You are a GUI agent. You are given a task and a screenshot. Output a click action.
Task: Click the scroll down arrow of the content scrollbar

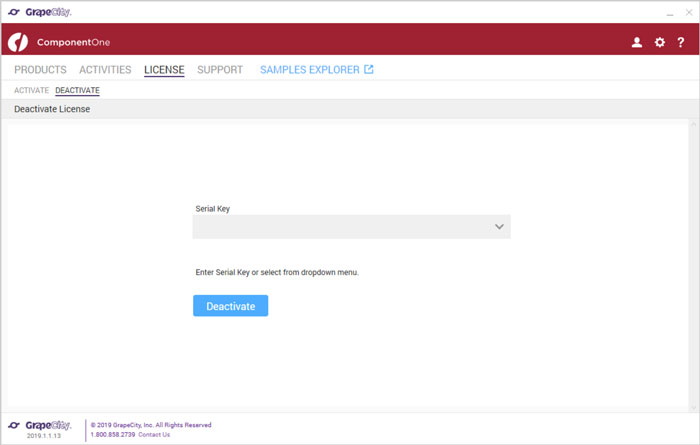[694, 408]
